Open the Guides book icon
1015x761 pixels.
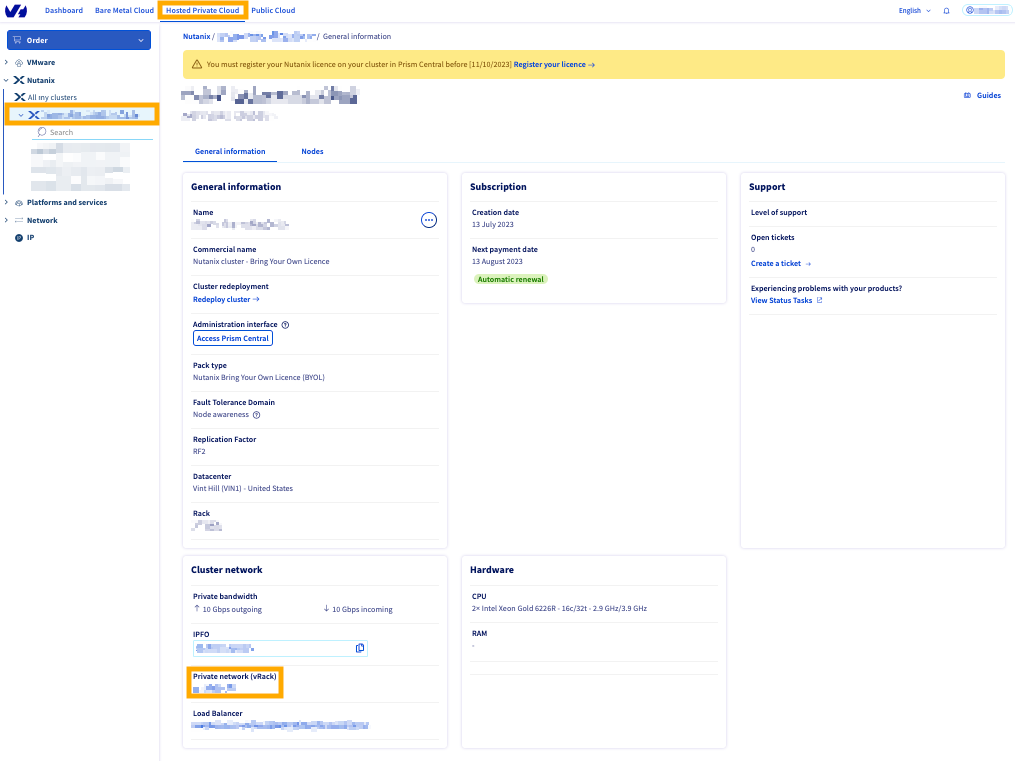967,95
